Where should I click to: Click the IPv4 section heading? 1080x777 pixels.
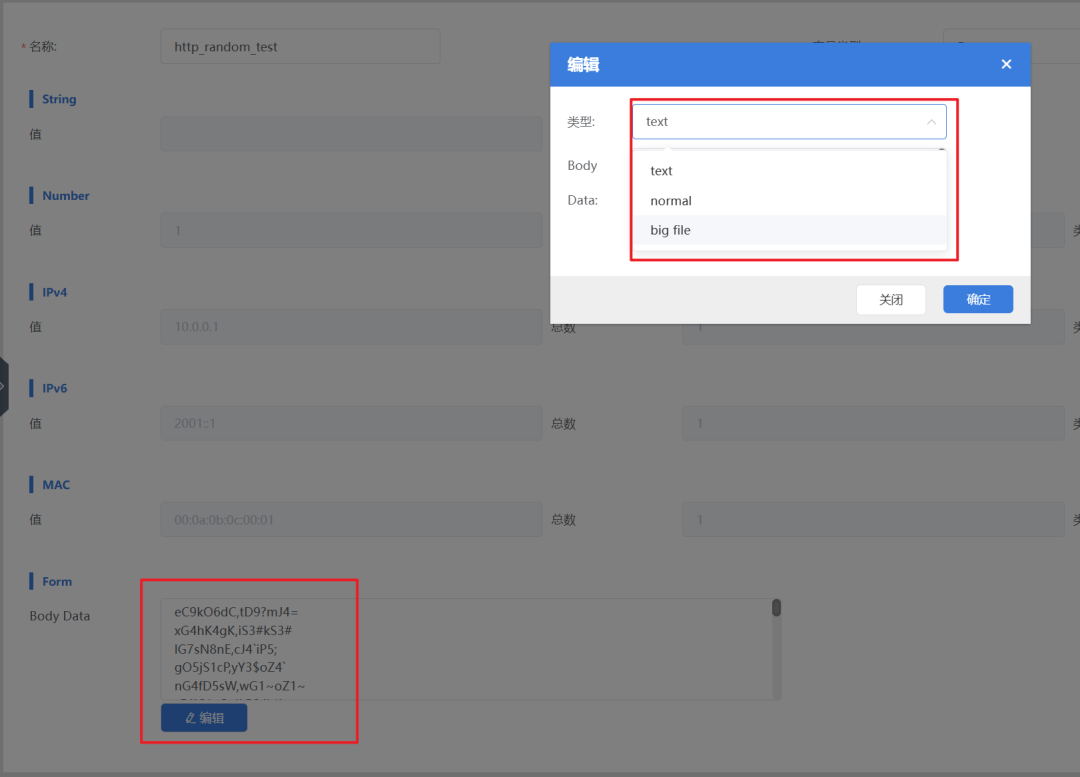tap(54, 292)
